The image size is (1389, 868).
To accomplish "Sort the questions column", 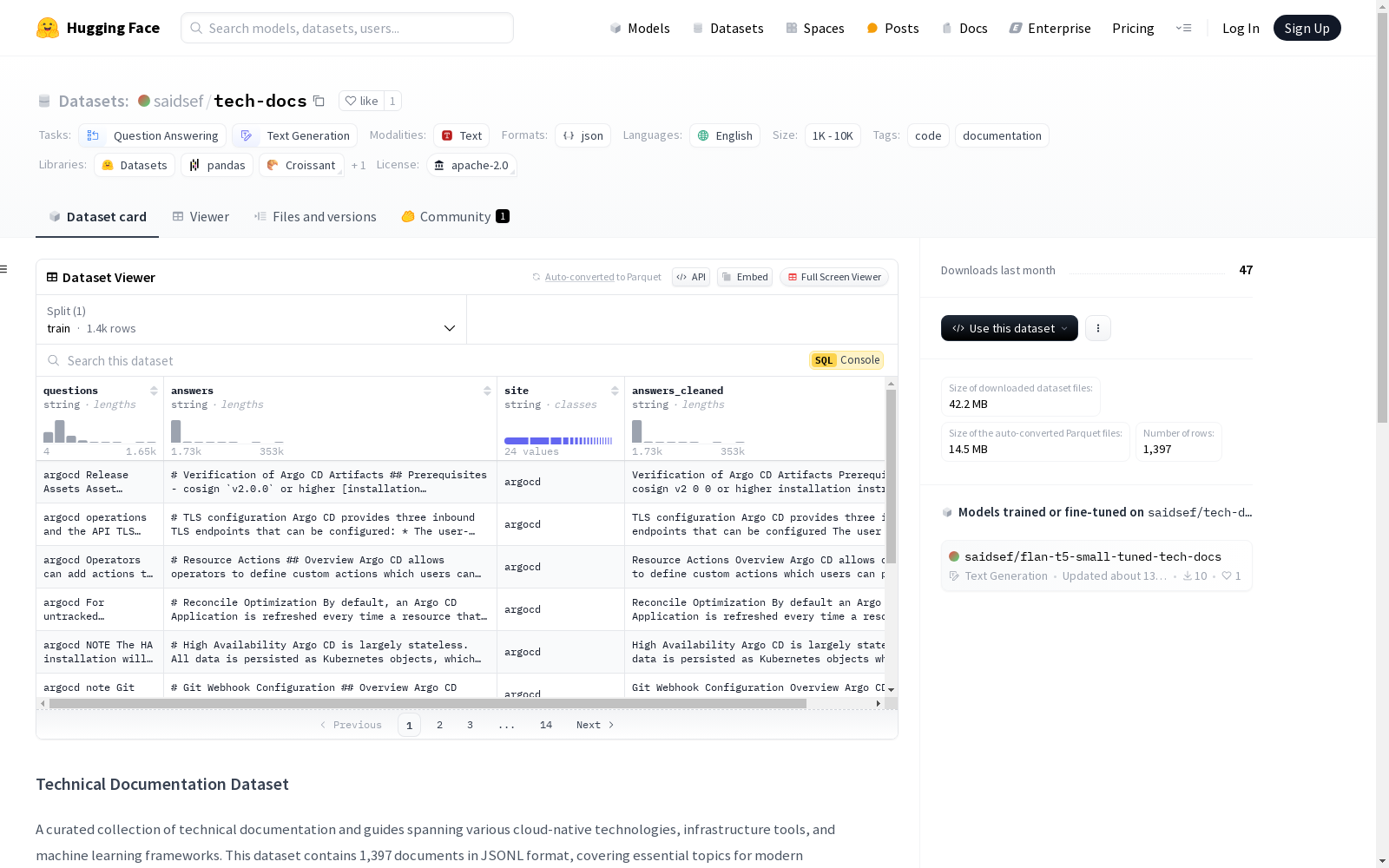I will pos(154,391).
